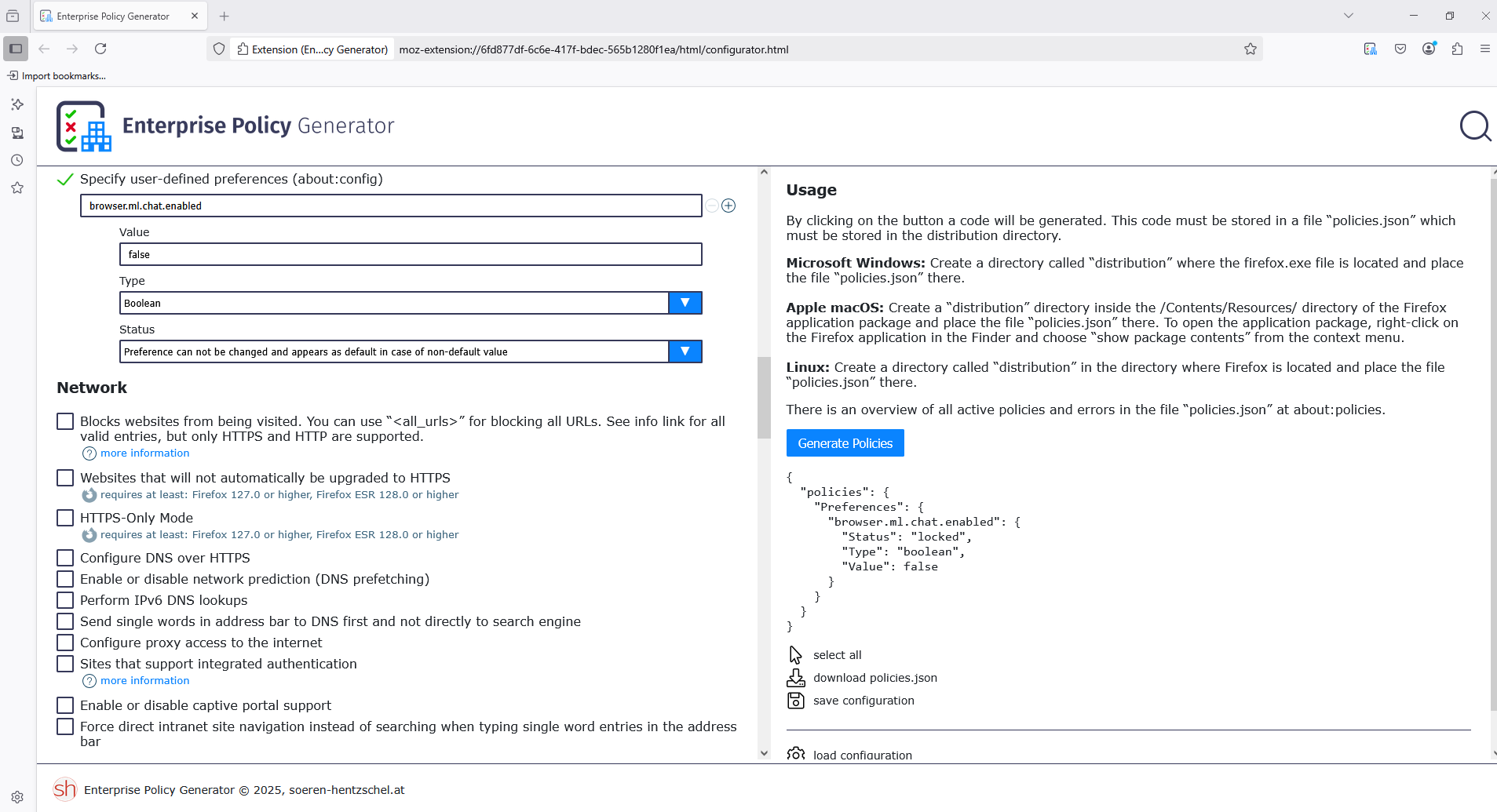Click left panel scroll down arrow
1497x812 pixels.
coord(764,753)
